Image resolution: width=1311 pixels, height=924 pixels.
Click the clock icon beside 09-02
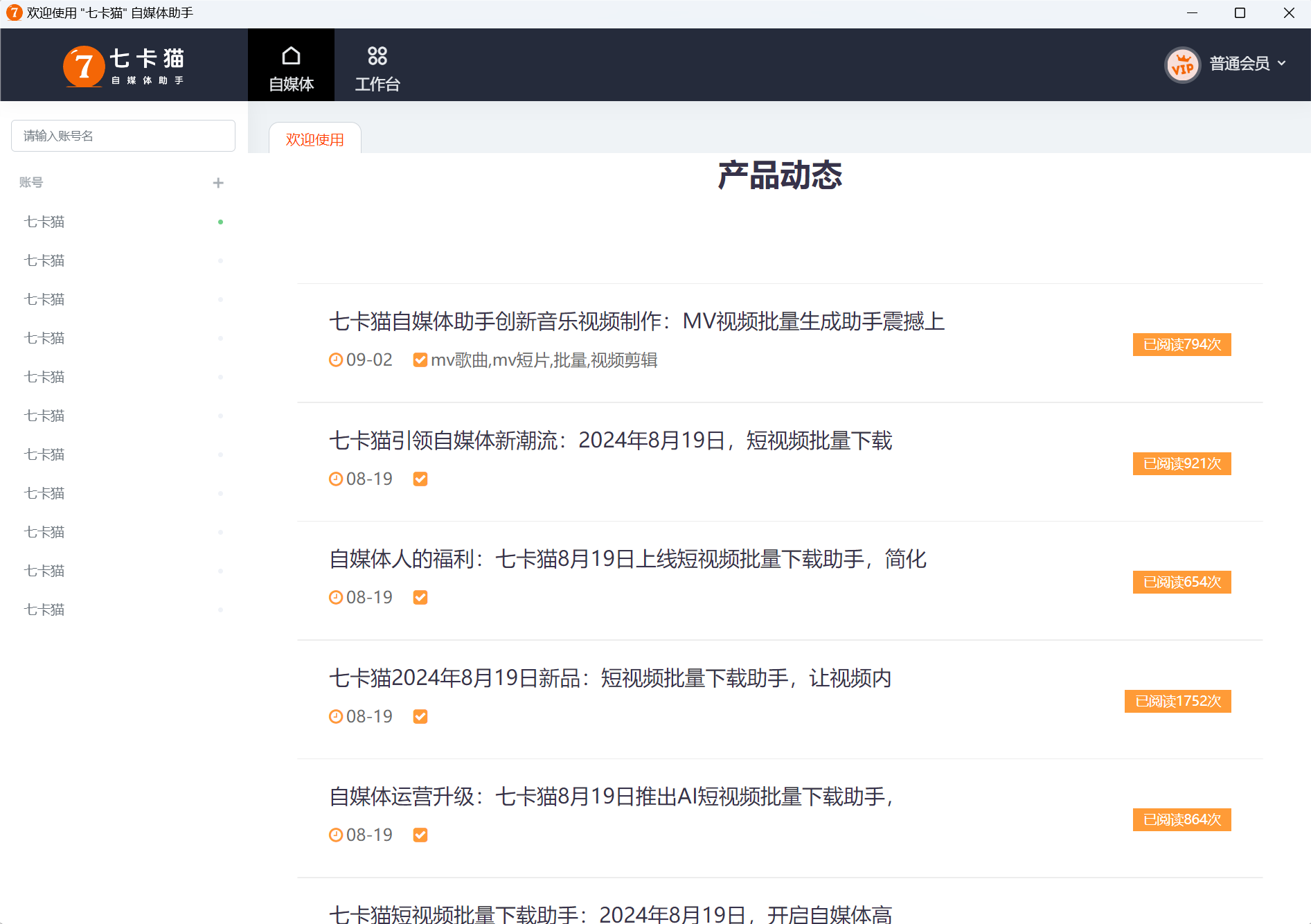pos(336,359)
